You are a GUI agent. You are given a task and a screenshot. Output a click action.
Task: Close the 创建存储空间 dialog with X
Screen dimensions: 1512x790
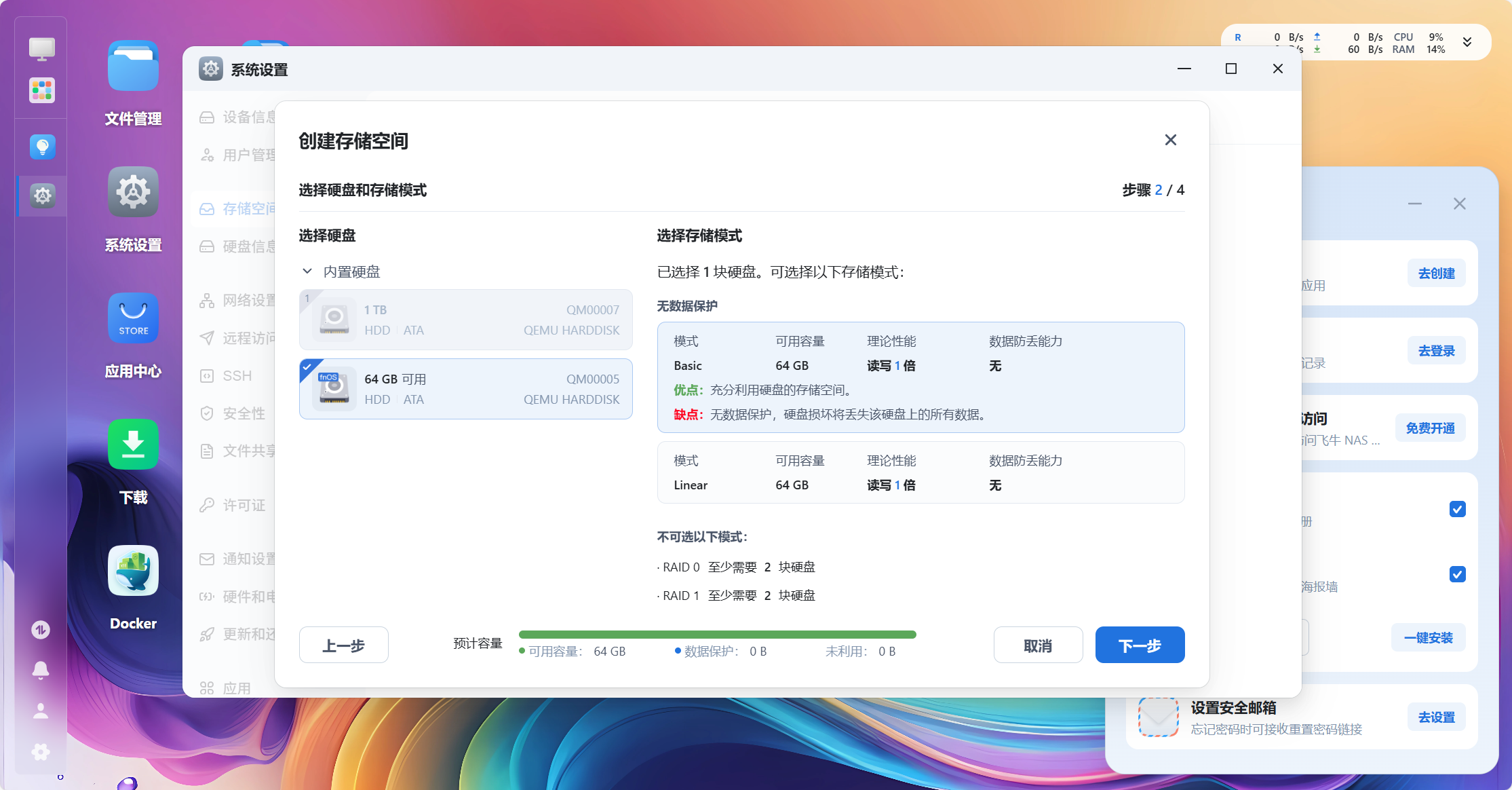pos(1170,140)
